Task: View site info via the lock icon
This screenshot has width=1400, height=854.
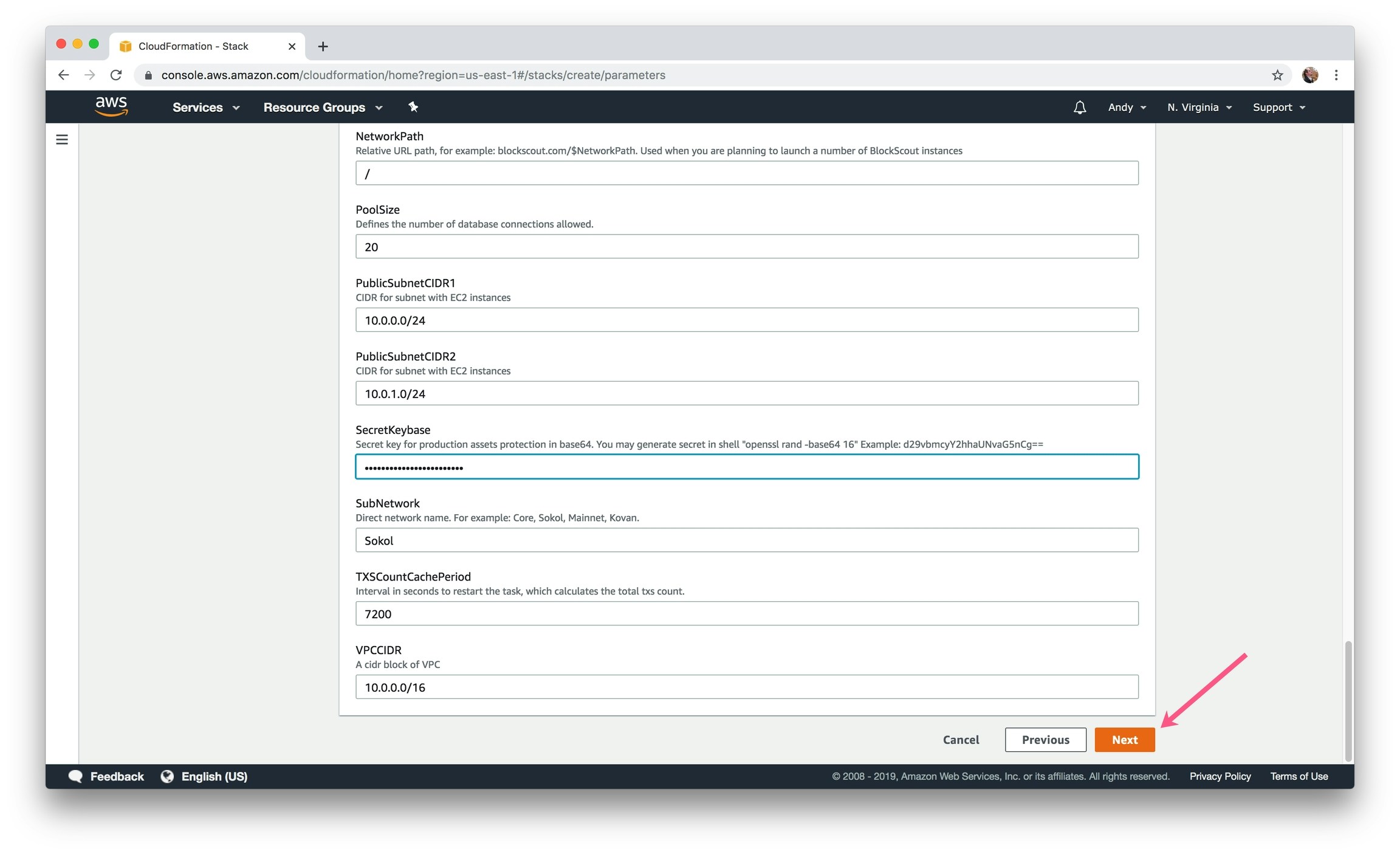Action: pyautogui.click(x=148, y=75)
